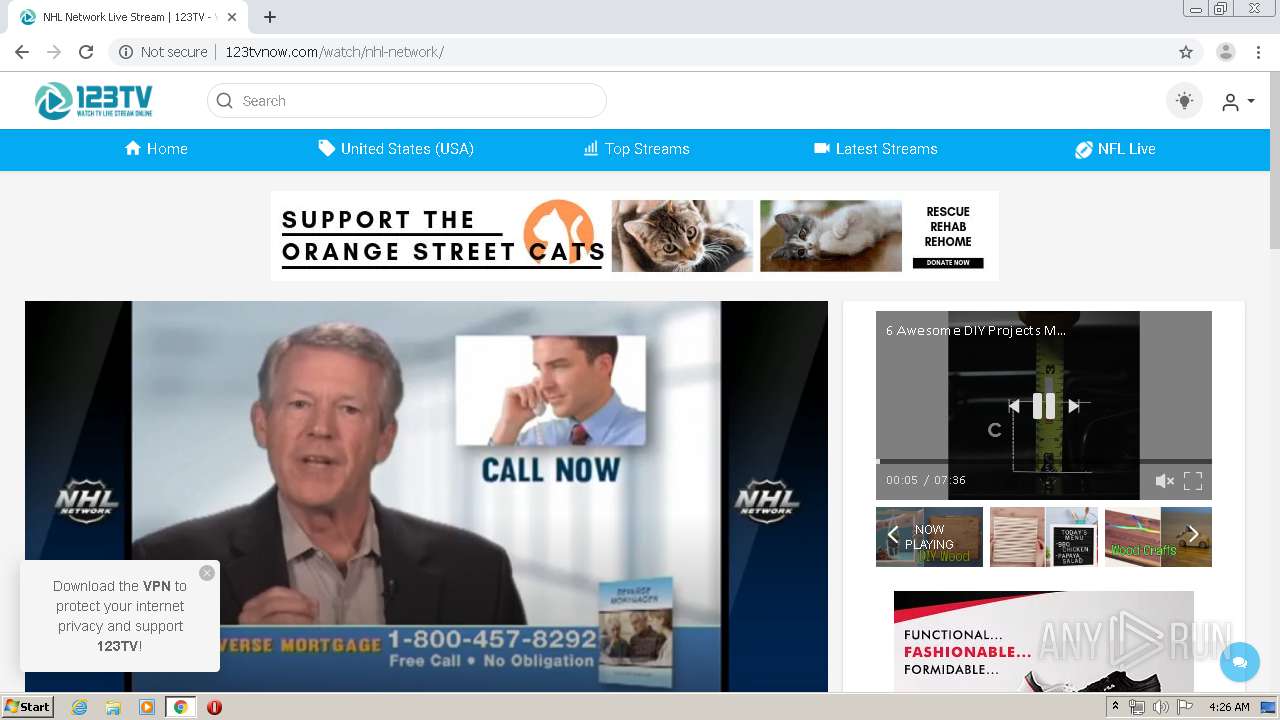The image size is (1280, 720).
Task: Show next playlist thumbnails
Action: tap(1193, 535)
